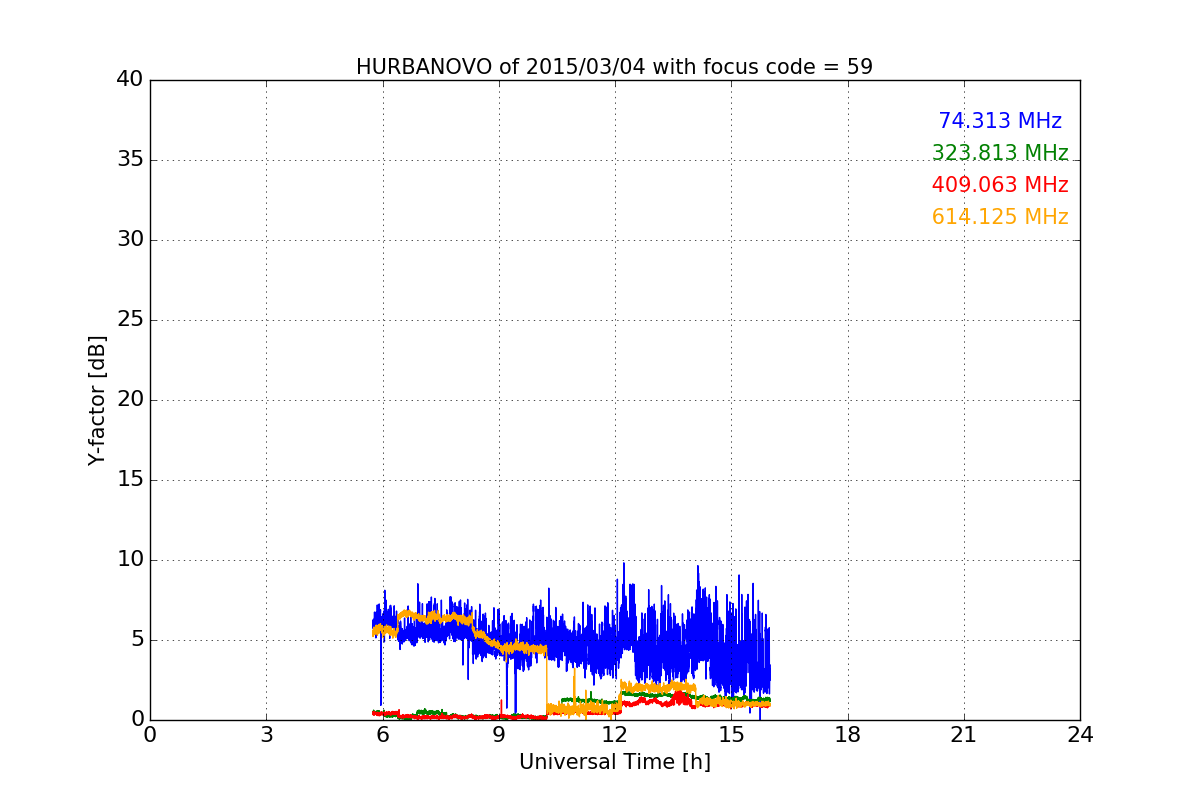Click the y-axis tick label 20

click(130, 400)
